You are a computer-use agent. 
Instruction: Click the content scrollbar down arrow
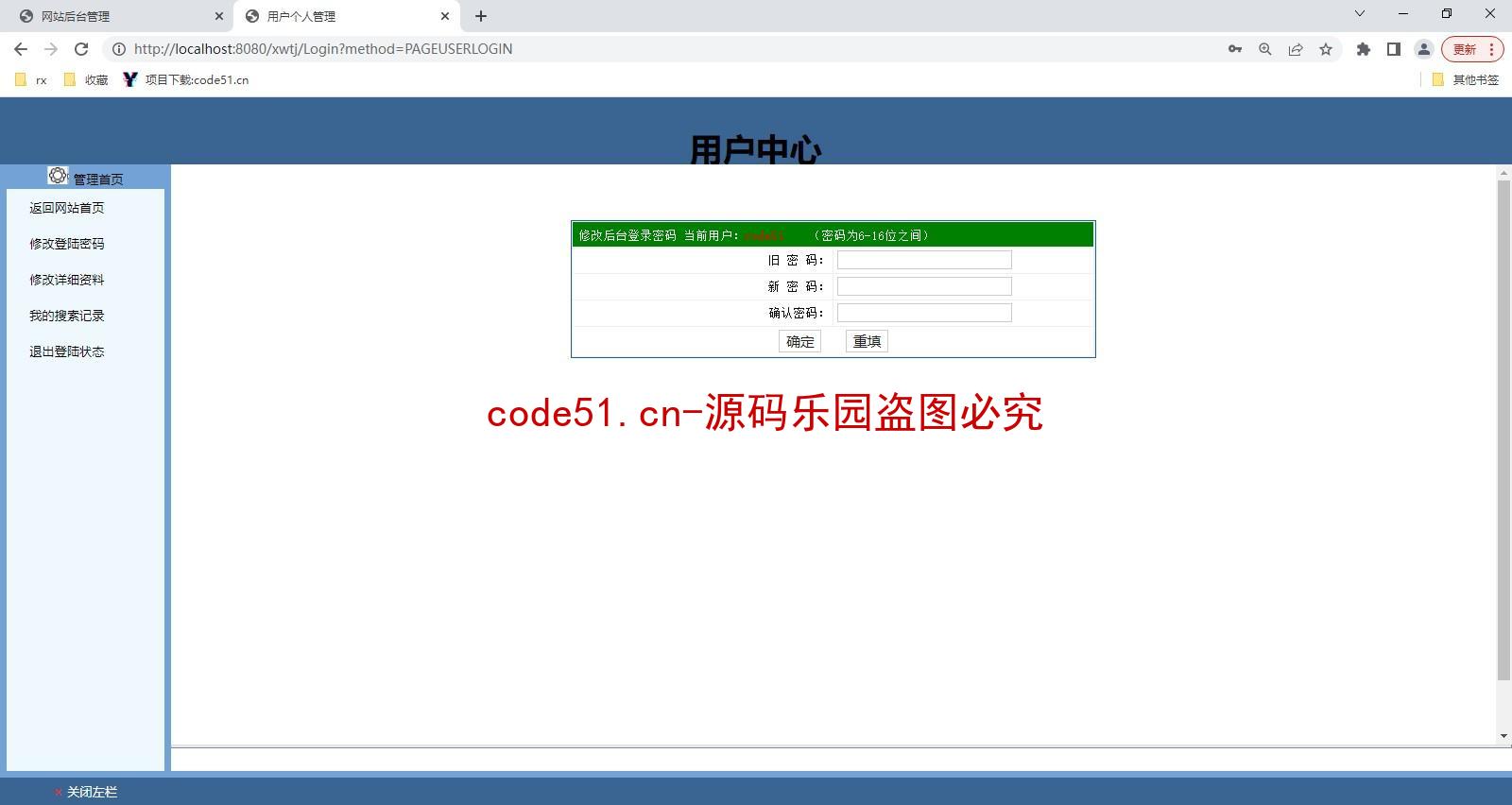[x=1503, y=736]
